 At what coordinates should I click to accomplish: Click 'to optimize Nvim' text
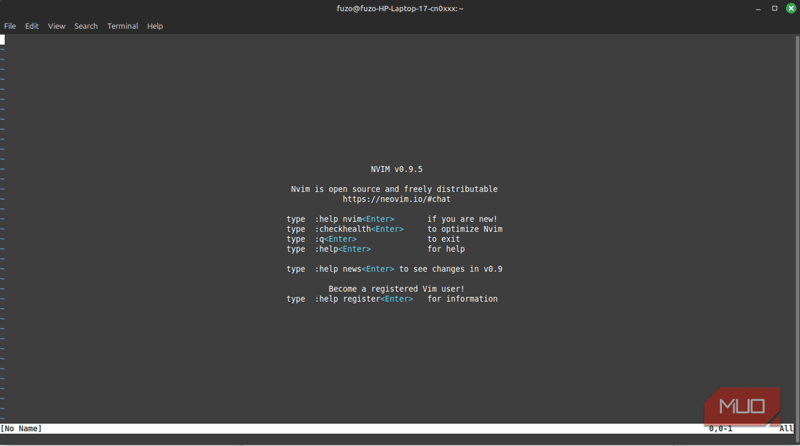coord(465,229)
